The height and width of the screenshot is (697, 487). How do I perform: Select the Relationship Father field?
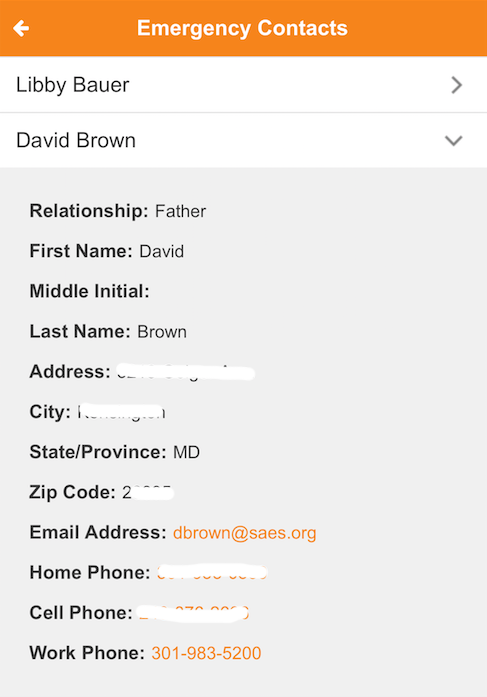tap(118, 211)
